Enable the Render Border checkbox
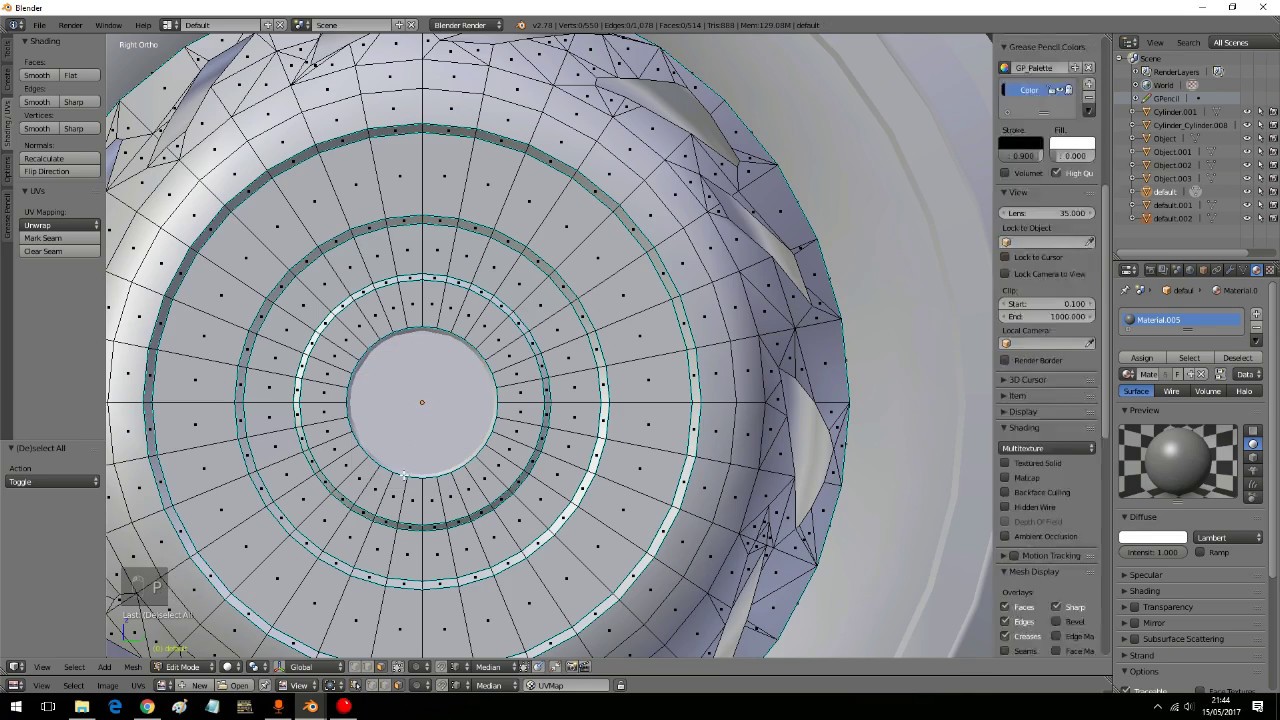This screenshot has height=720, width=1280. 1006,360
